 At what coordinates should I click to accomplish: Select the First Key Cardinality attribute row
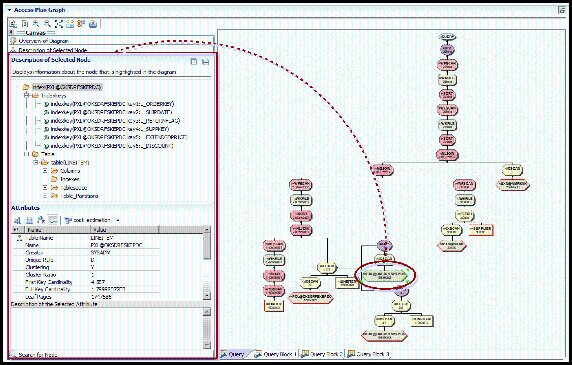(x=86, y=282)
